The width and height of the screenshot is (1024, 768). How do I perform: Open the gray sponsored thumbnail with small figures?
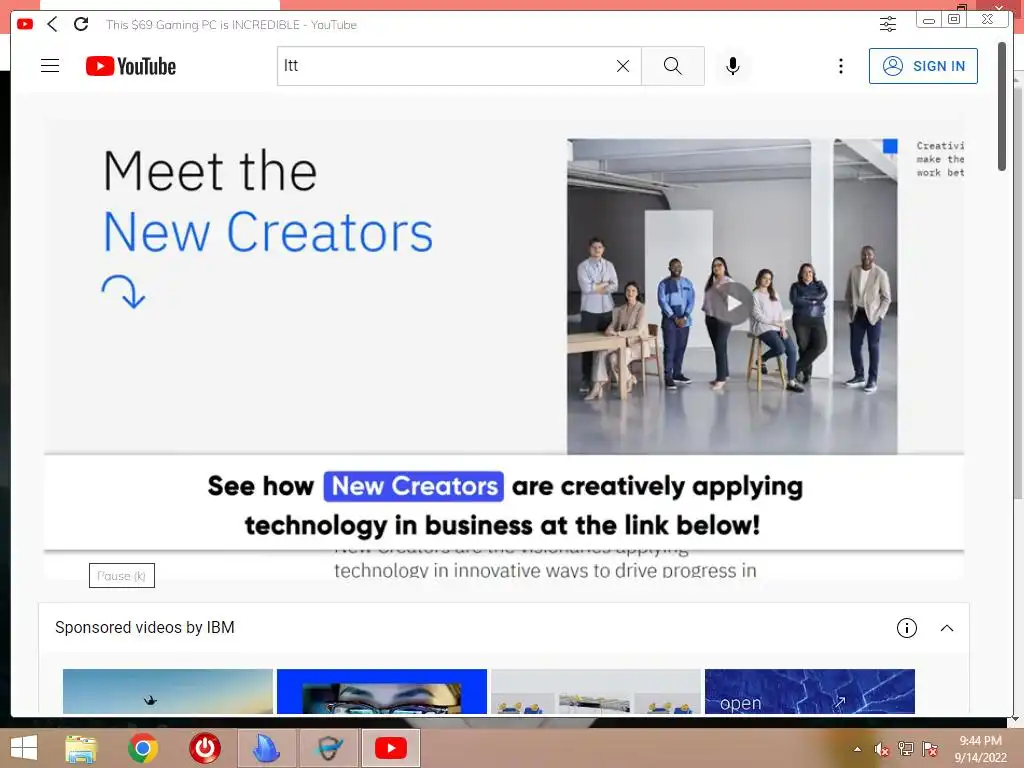click(x=596, y=691)
